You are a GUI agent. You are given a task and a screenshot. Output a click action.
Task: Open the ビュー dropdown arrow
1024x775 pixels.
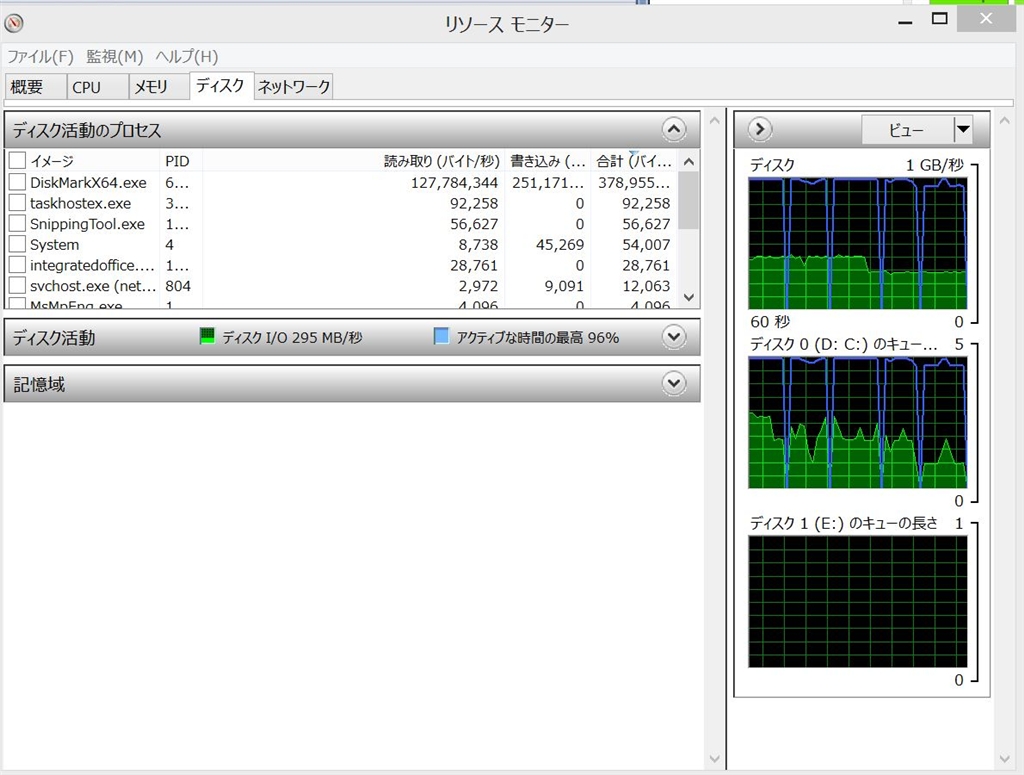963,130
